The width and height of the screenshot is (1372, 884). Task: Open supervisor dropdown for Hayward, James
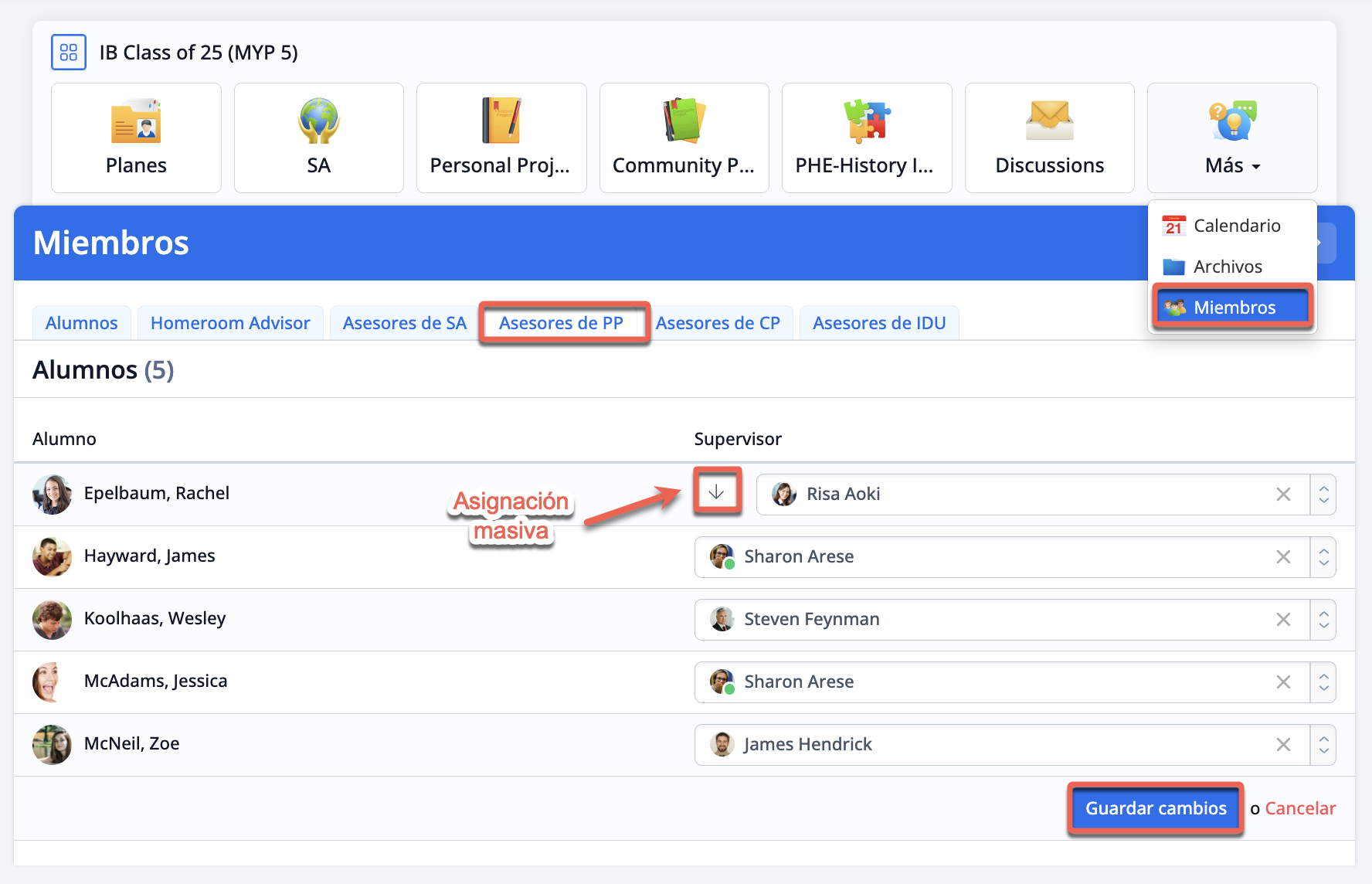point(1323,557)
